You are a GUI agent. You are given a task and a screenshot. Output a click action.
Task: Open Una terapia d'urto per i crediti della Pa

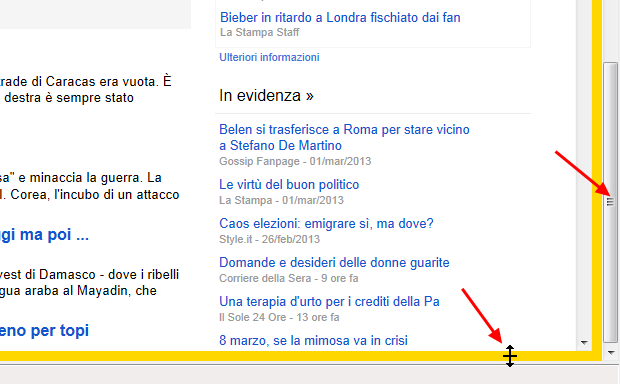point(329,302)
